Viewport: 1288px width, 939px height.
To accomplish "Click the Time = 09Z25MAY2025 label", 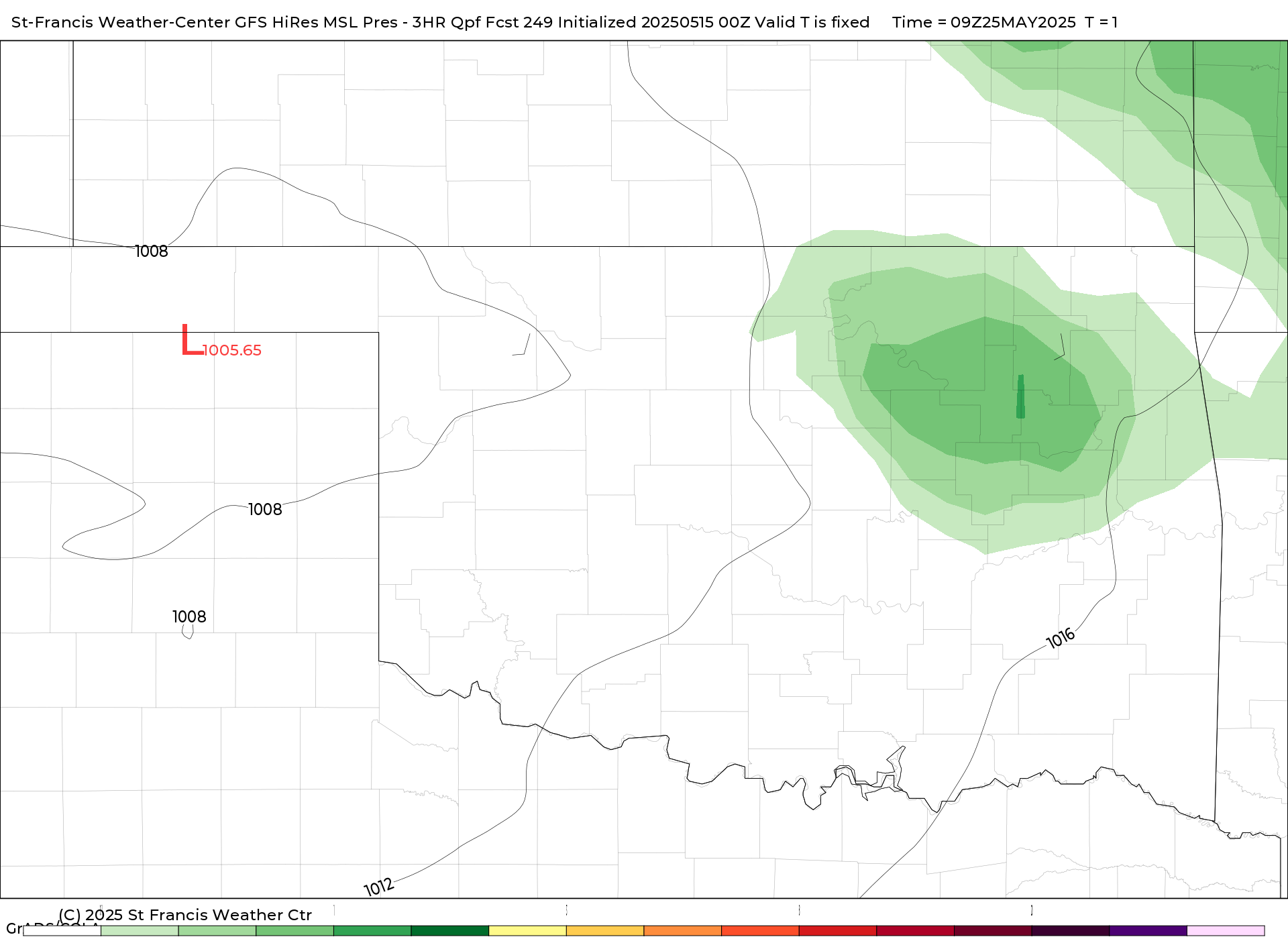I will 984,22.
